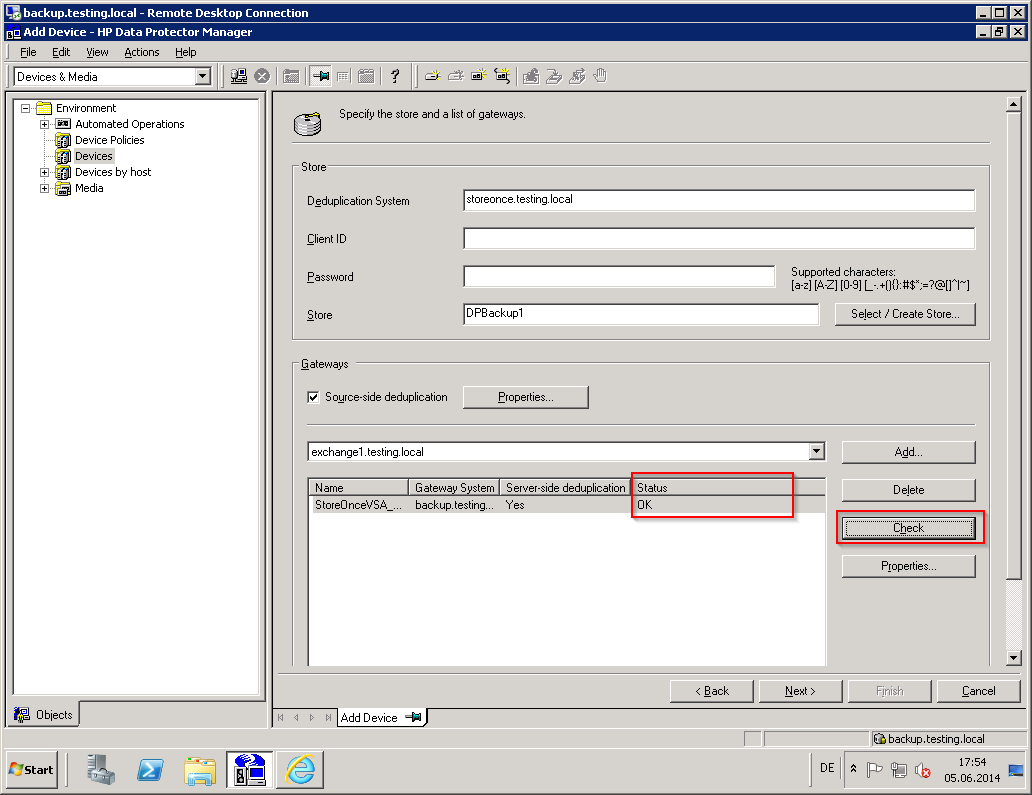
Task: Click the Cell Manager connect toolbar icon
Action: pyautogui.click(x=239, y=76)
